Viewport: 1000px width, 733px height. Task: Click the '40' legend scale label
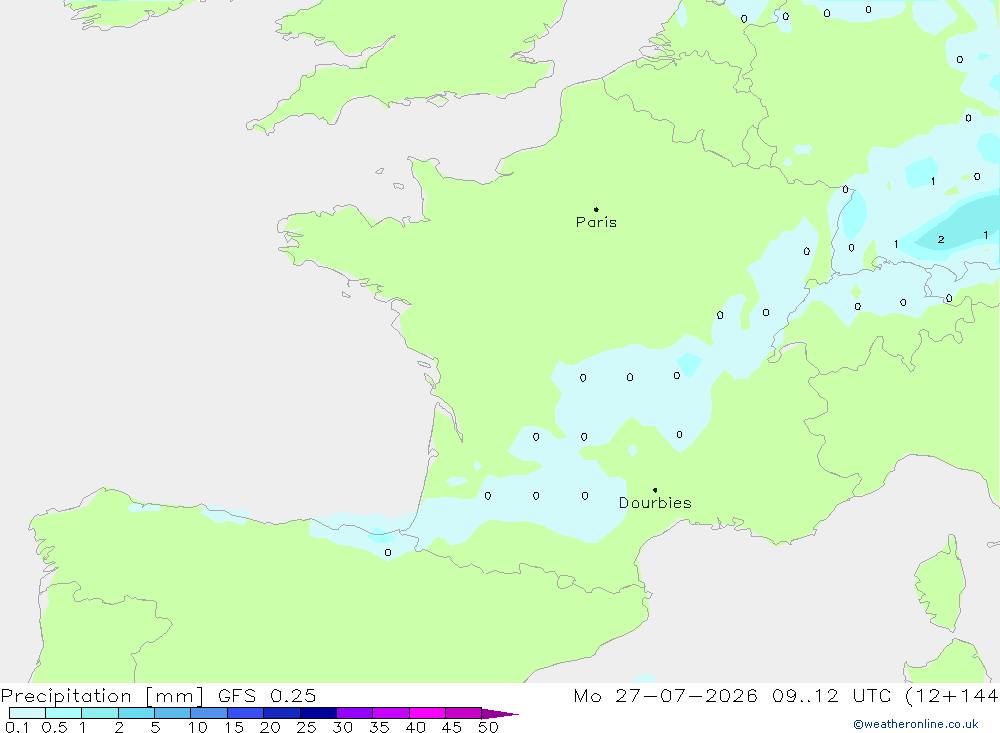(x=416, y=727)
